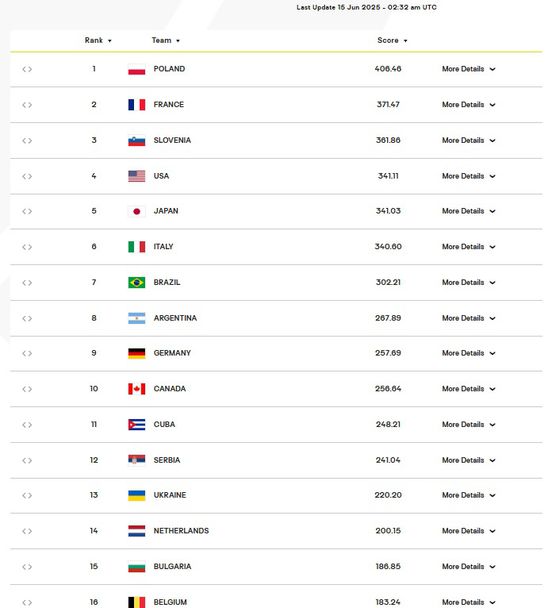Expand More Details for Poland
548x608 pixels.
tap(468, 69)
